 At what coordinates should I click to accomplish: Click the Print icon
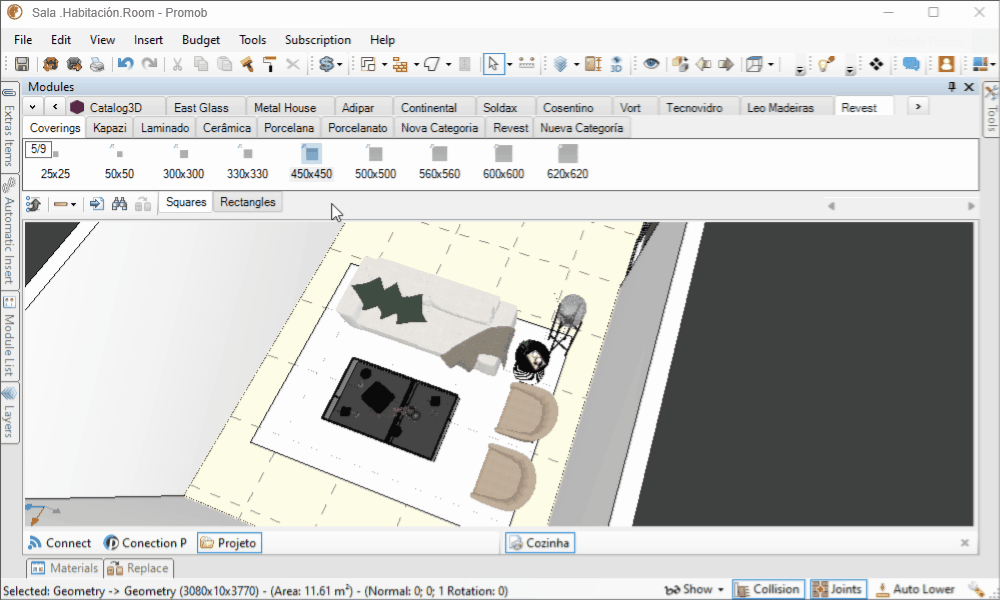tap(97, 64)
